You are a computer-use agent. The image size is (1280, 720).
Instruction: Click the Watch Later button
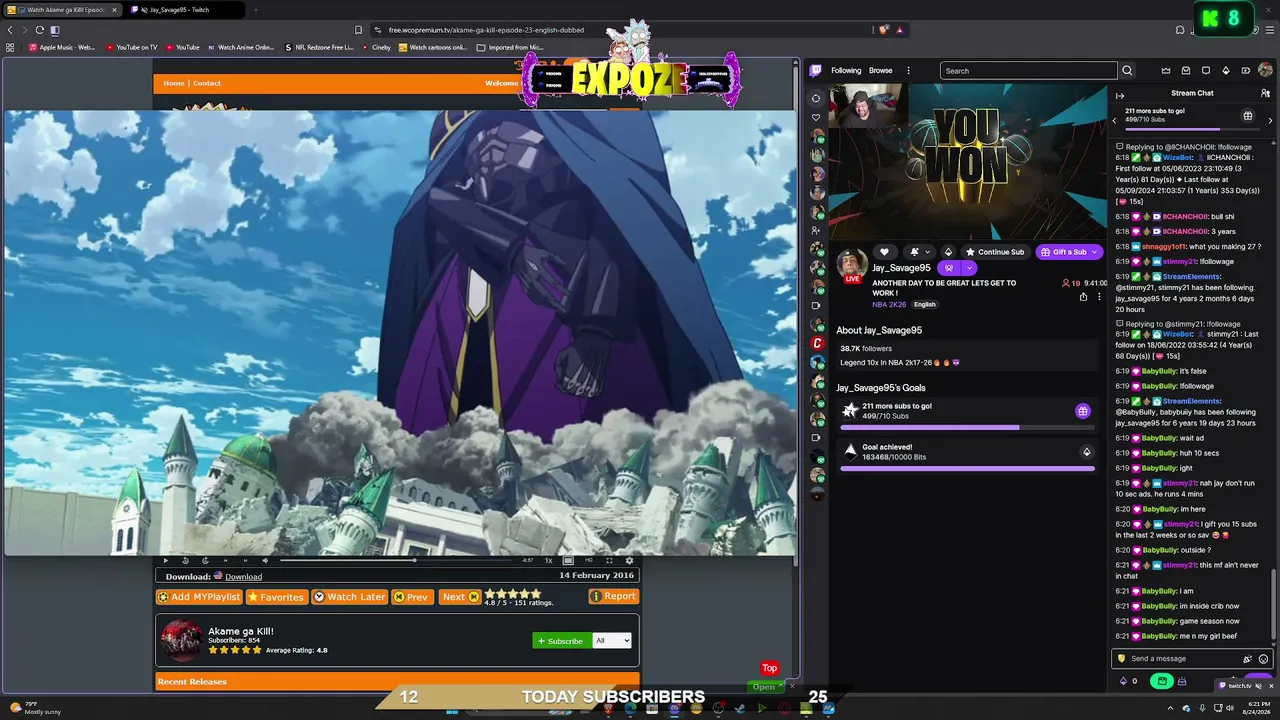(350, 597)
